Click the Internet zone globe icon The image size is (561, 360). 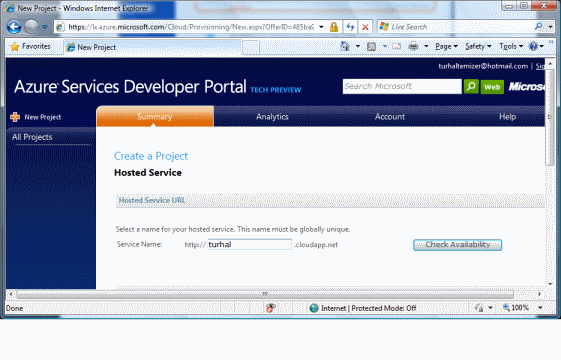314,308
